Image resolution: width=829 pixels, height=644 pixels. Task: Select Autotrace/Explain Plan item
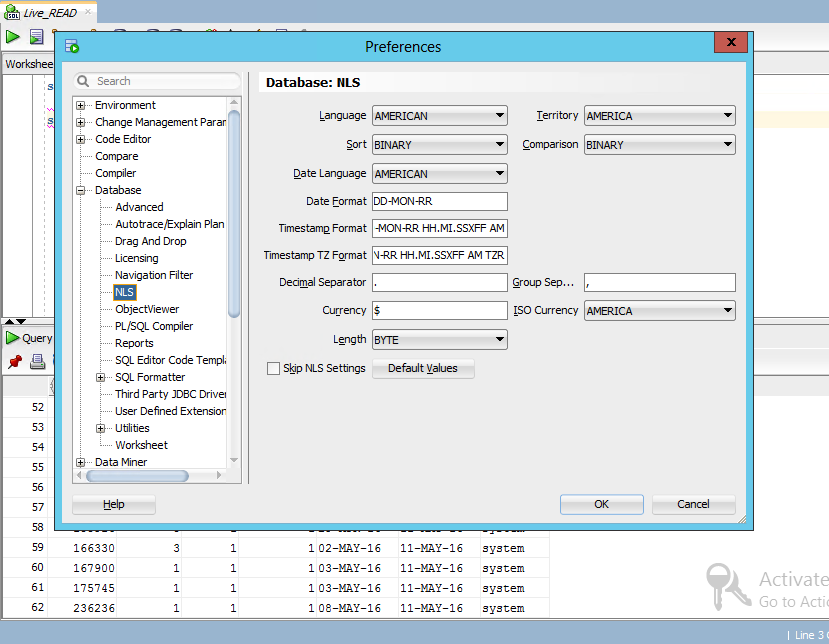pyautogui.click(x=170, y=224)
